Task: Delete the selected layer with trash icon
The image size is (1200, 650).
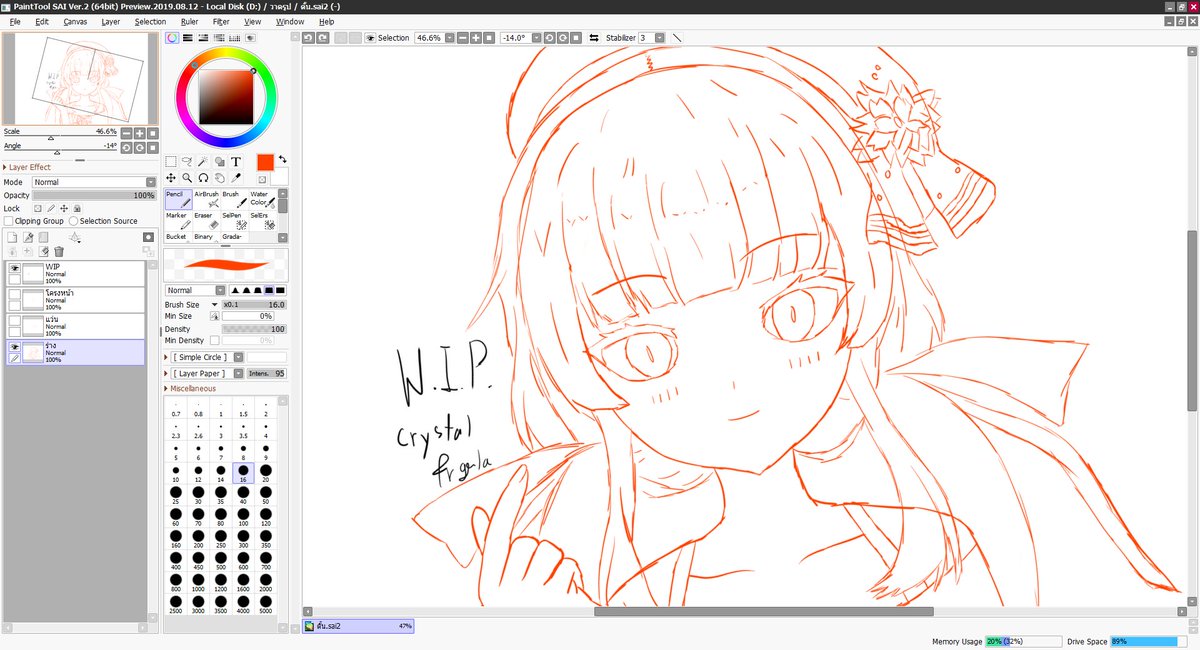Action: click(59, 251)
